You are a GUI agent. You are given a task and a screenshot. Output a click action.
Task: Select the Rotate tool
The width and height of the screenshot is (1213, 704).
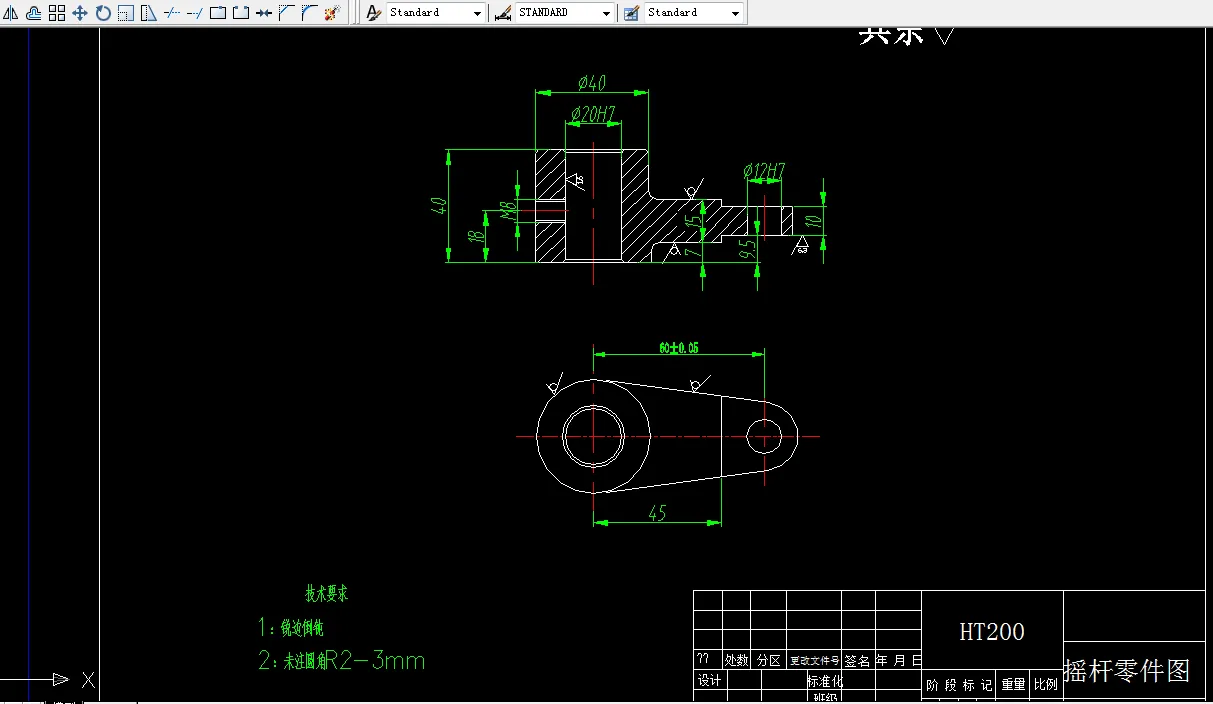click(x=103, y=13)
